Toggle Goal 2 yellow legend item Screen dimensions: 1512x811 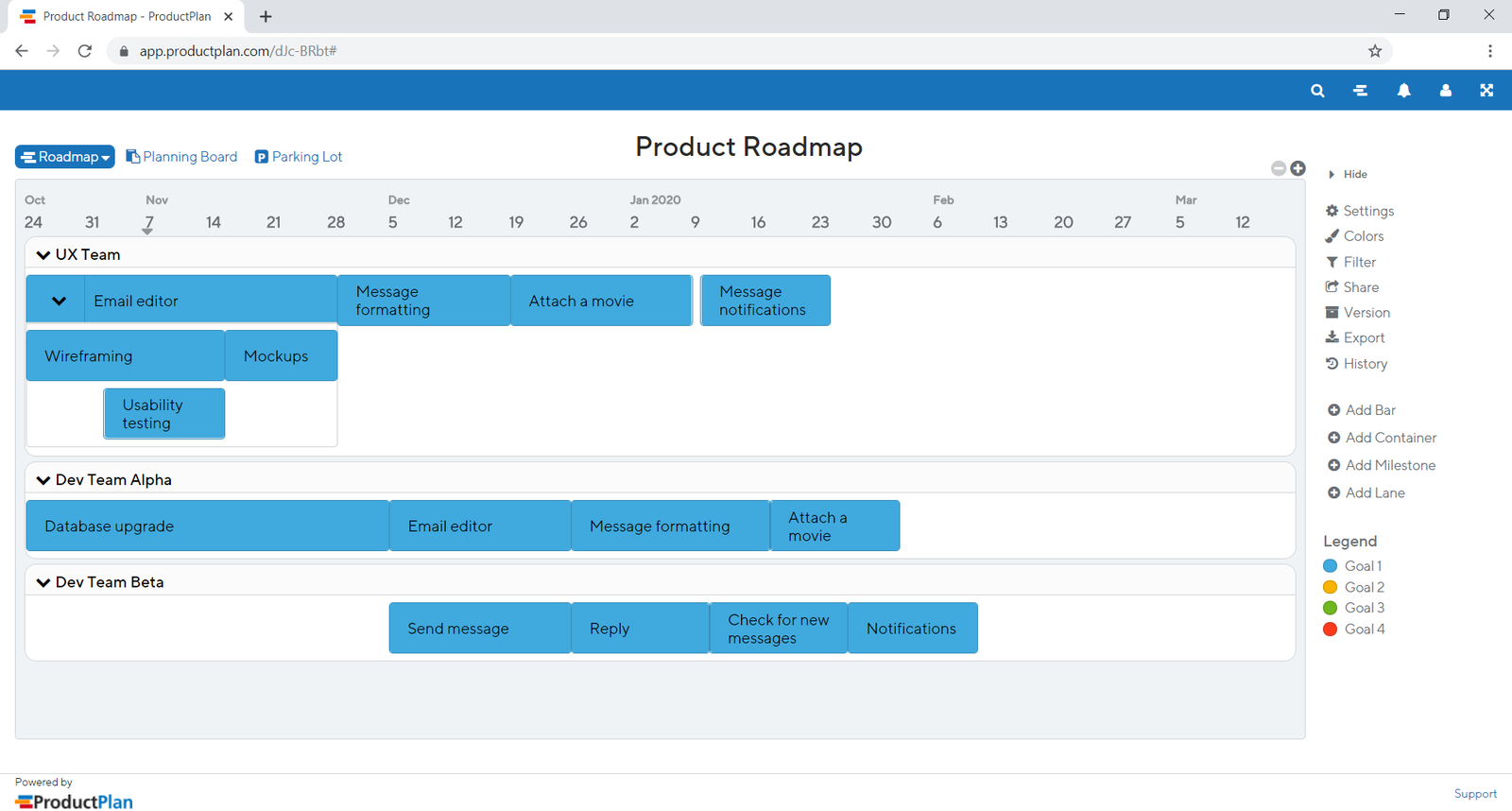pos(1364,587)
